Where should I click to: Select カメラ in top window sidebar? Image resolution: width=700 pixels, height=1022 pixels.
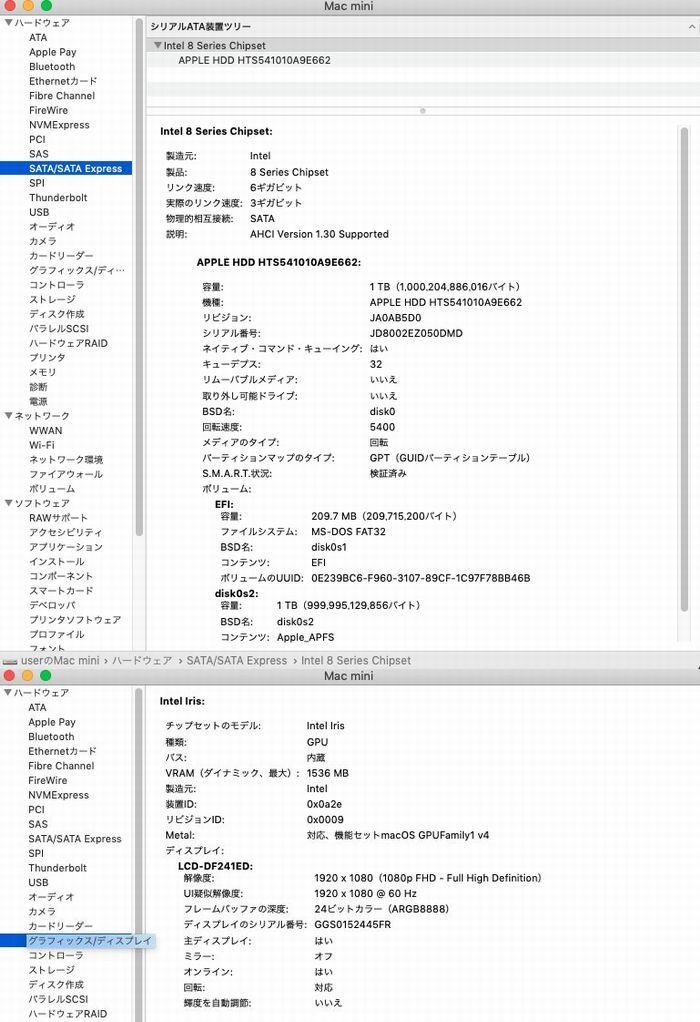(x=42, y=241)
